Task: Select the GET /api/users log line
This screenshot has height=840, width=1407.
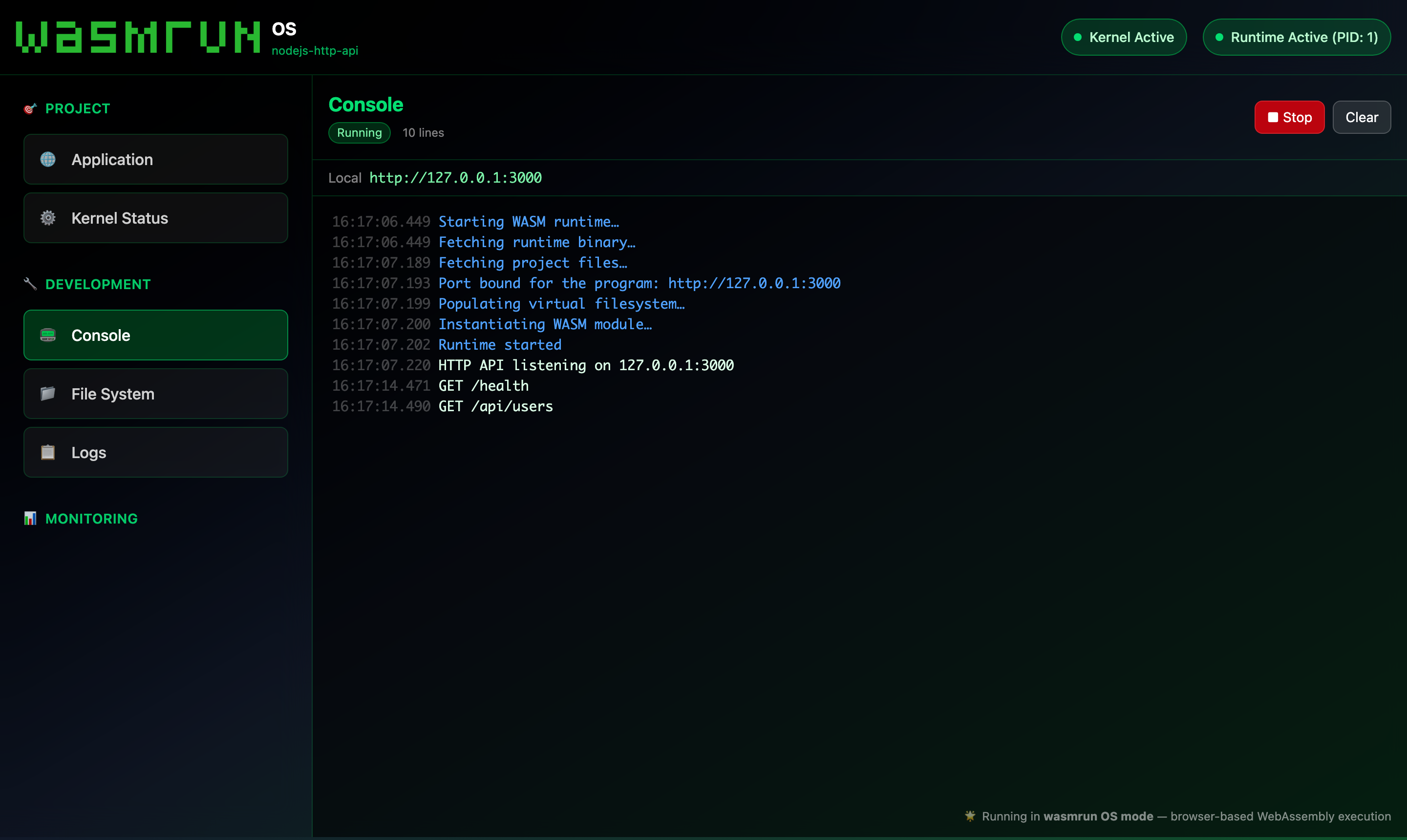Action: [443, 406]
